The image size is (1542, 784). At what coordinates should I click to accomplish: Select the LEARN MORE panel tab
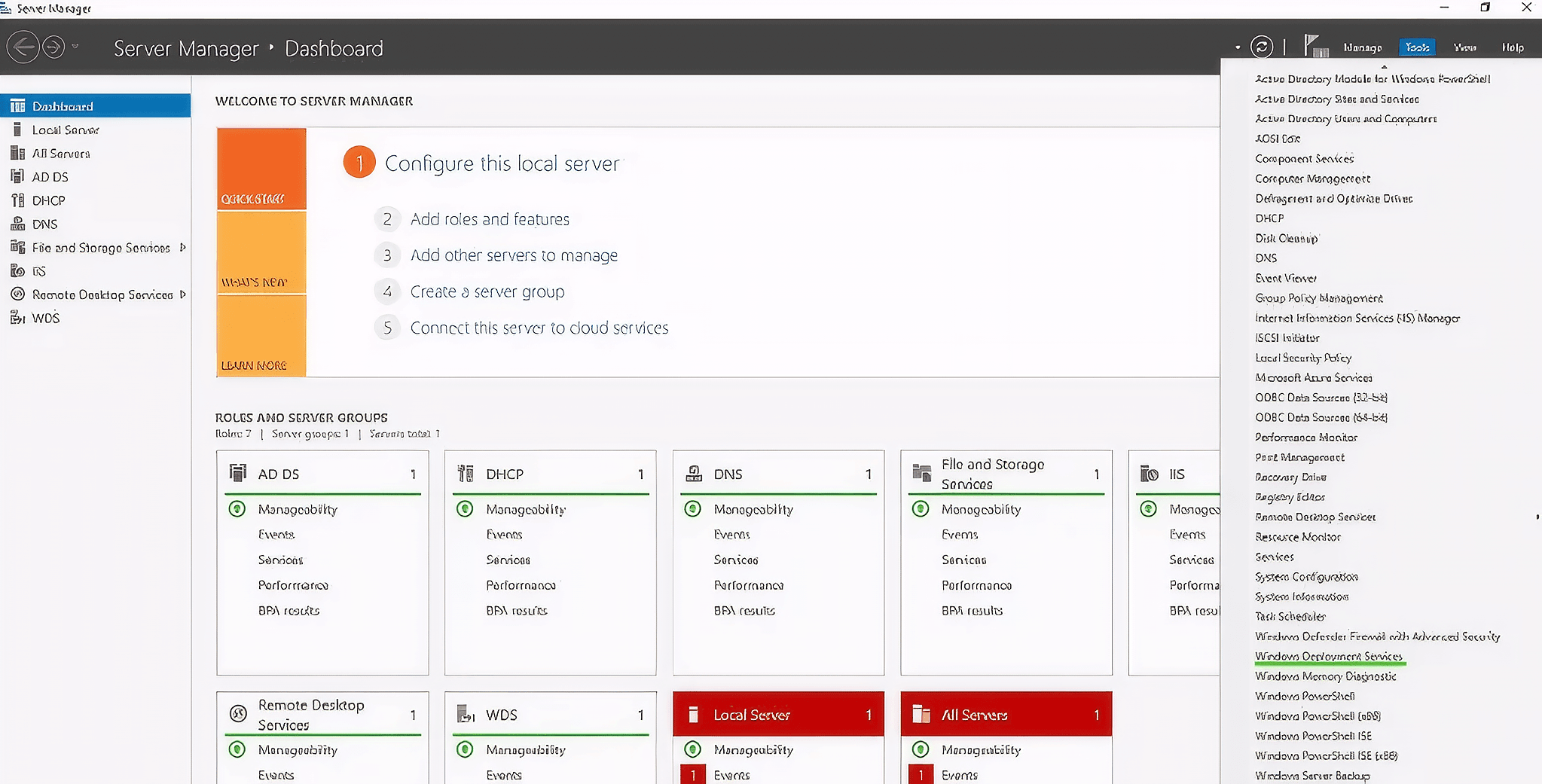click(261, 336)
